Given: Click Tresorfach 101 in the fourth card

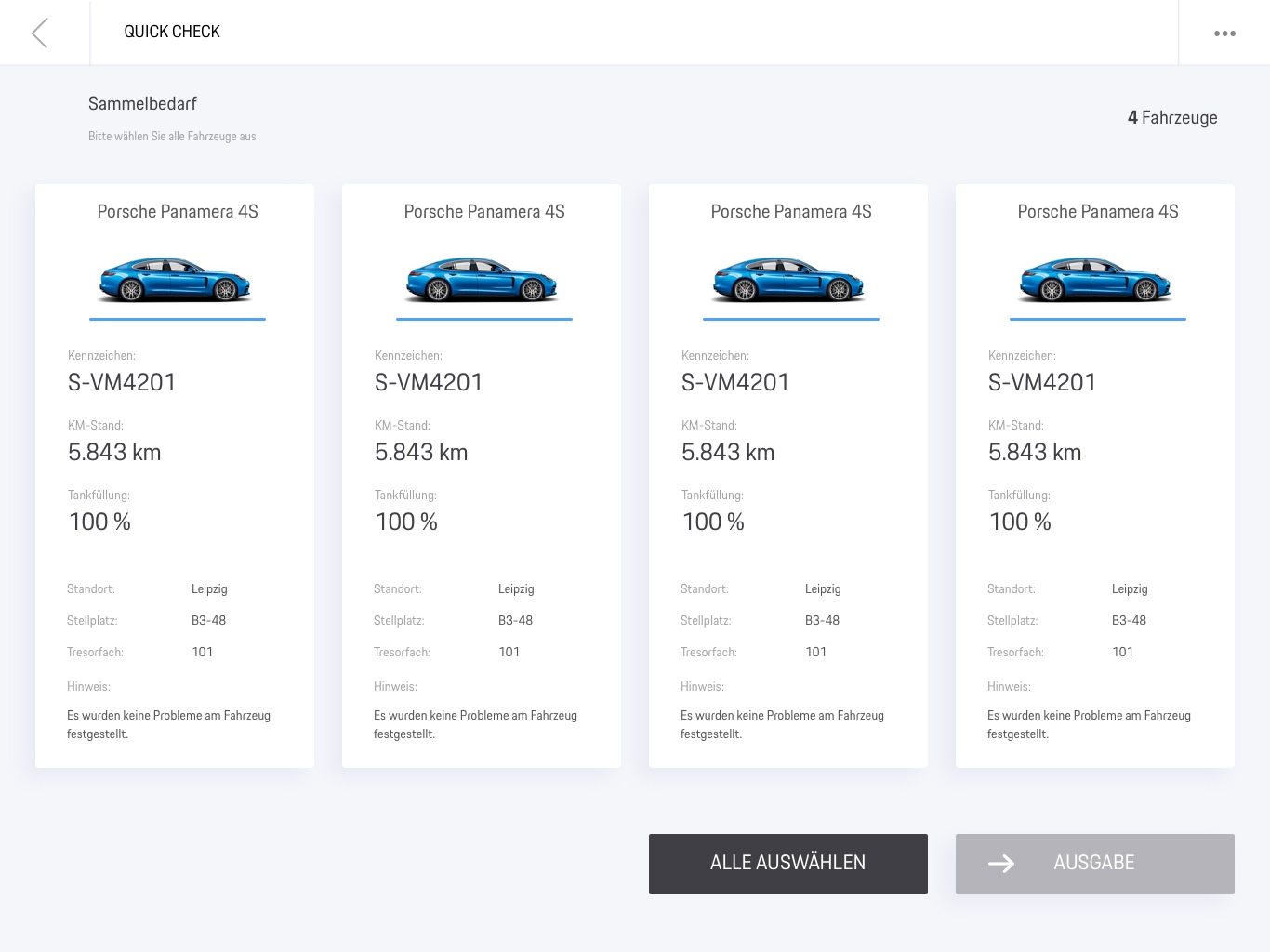Looking at the screenshot, I should tap(1122, 652).
